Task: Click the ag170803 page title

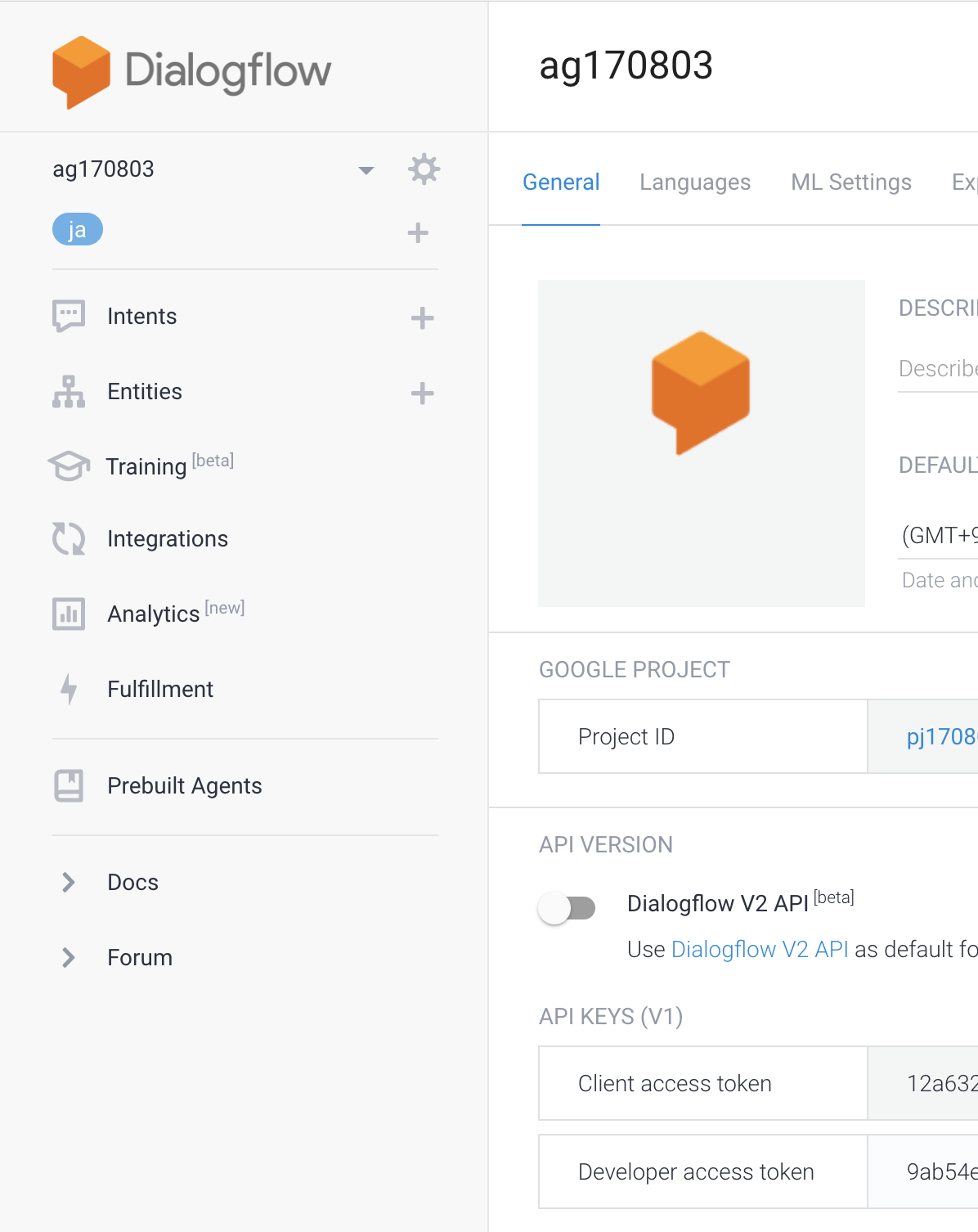Action: click(626, 65)
